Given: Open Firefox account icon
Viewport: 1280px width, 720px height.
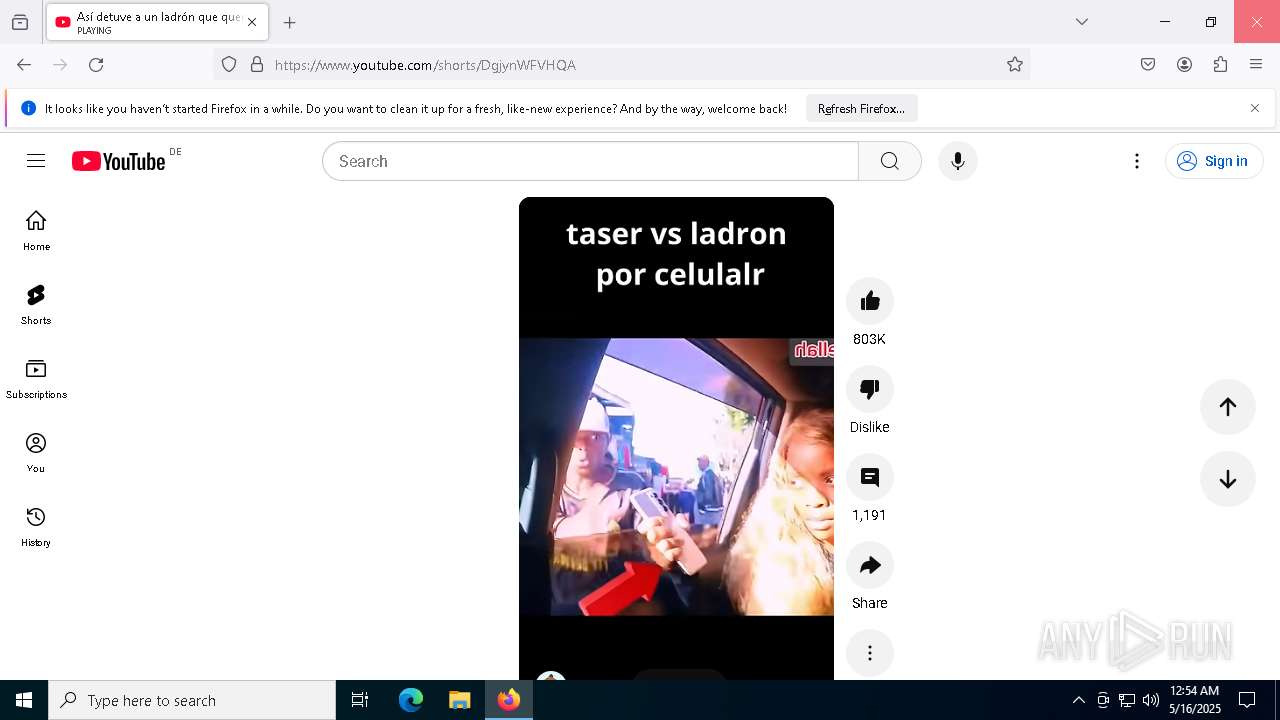Looking at the screenshot, I should [1184, 65].
